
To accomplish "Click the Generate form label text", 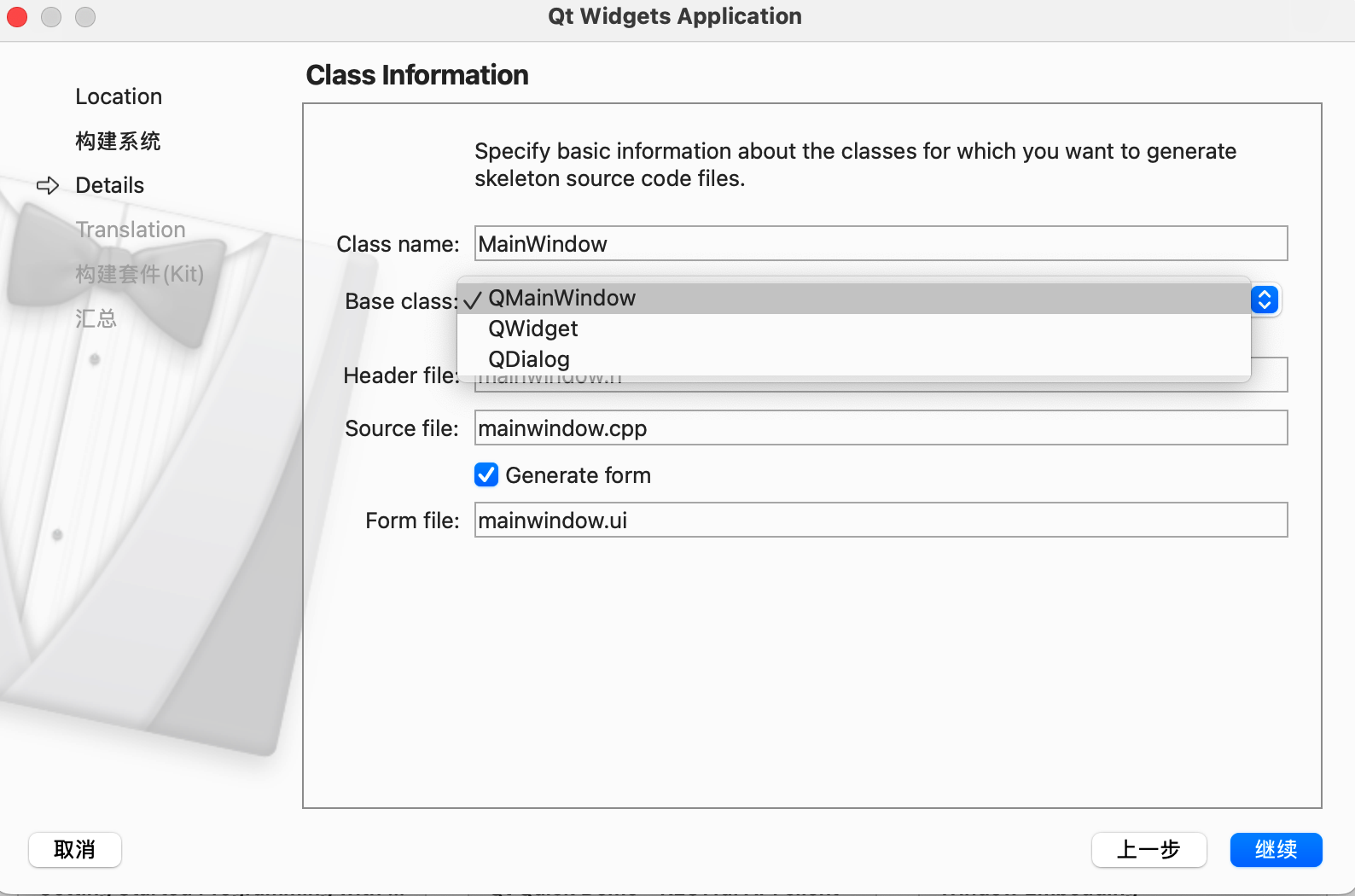I will point(578,475).
